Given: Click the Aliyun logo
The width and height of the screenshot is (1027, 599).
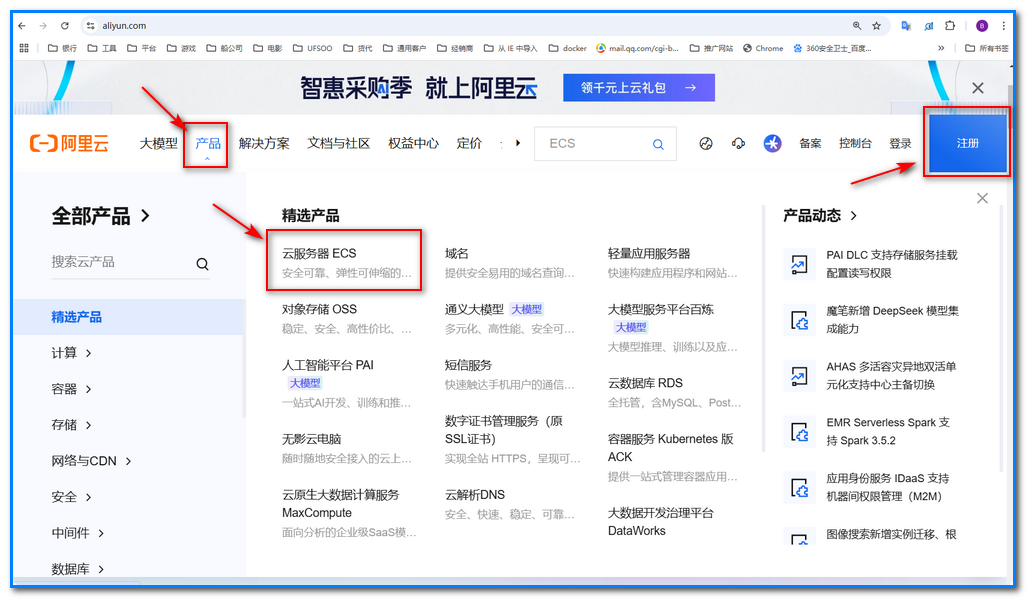Looking at the screenshot, I should [69, 143].
